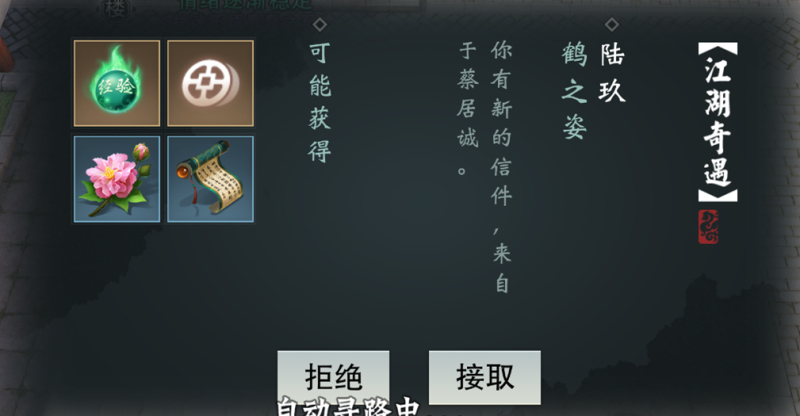
Task: Select the white coin currency reward icon
Action: tap(210, 83)
